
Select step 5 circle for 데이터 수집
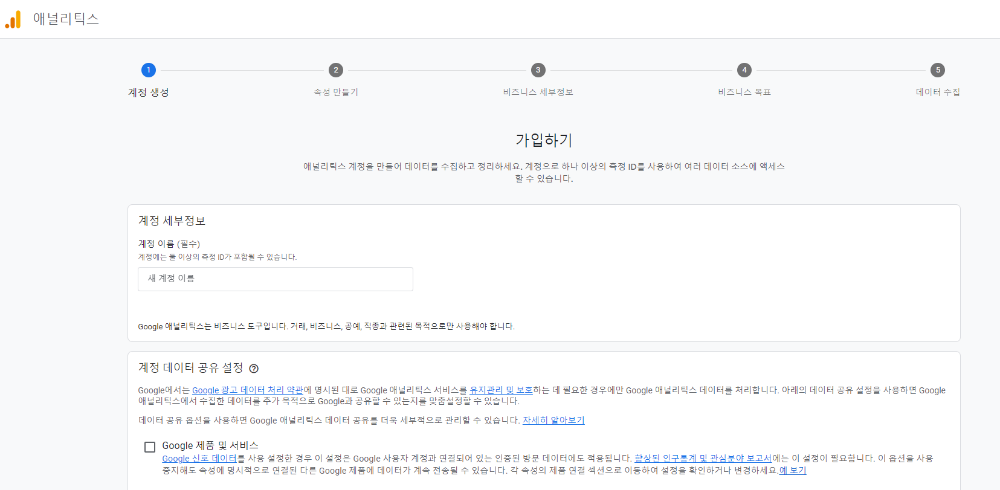[x=937, y=70]
